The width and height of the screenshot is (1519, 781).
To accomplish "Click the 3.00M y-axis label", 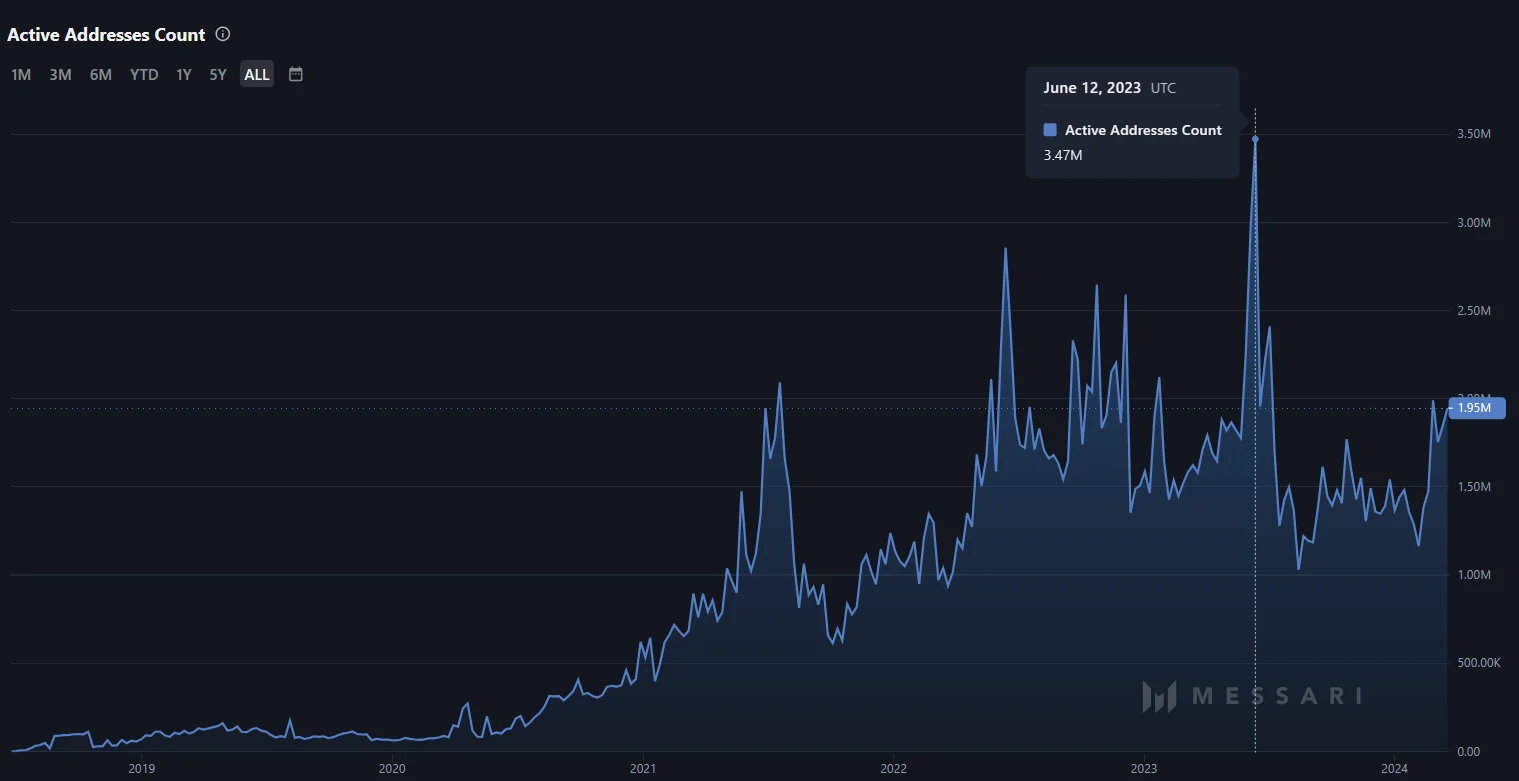I will tap(1474, 222).
